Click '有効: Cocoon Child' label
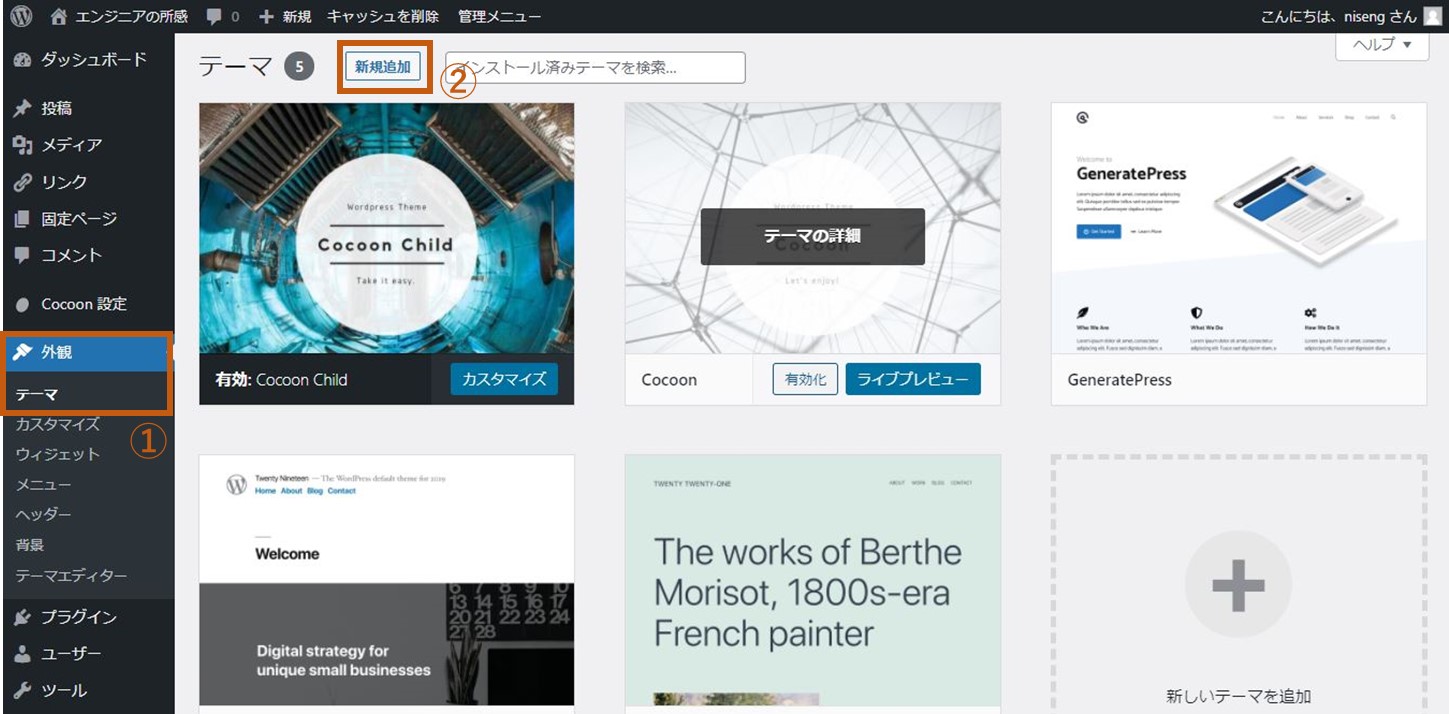The height and width of the screenshot is (714, 1449). (281, 380)
